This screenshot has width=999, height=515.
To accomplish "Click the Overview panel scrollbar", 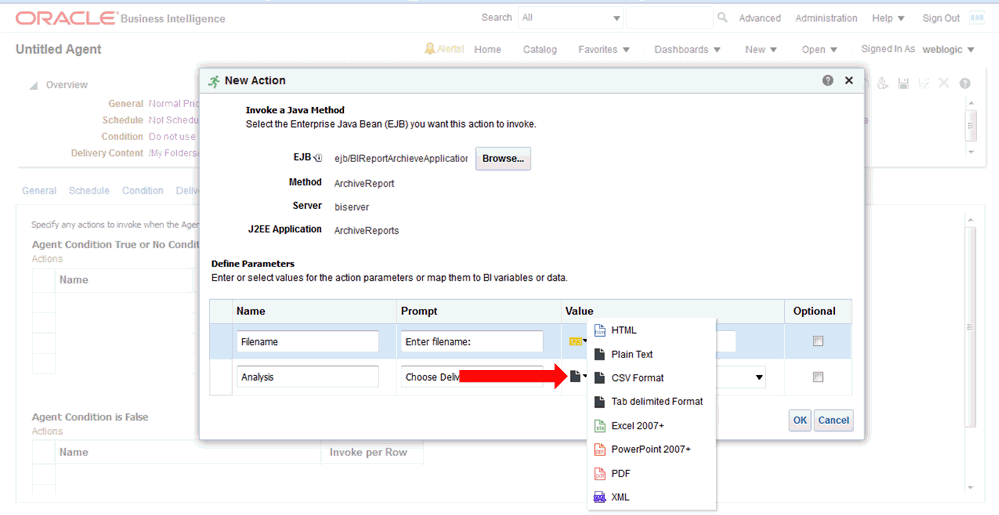I will (971, 126).
